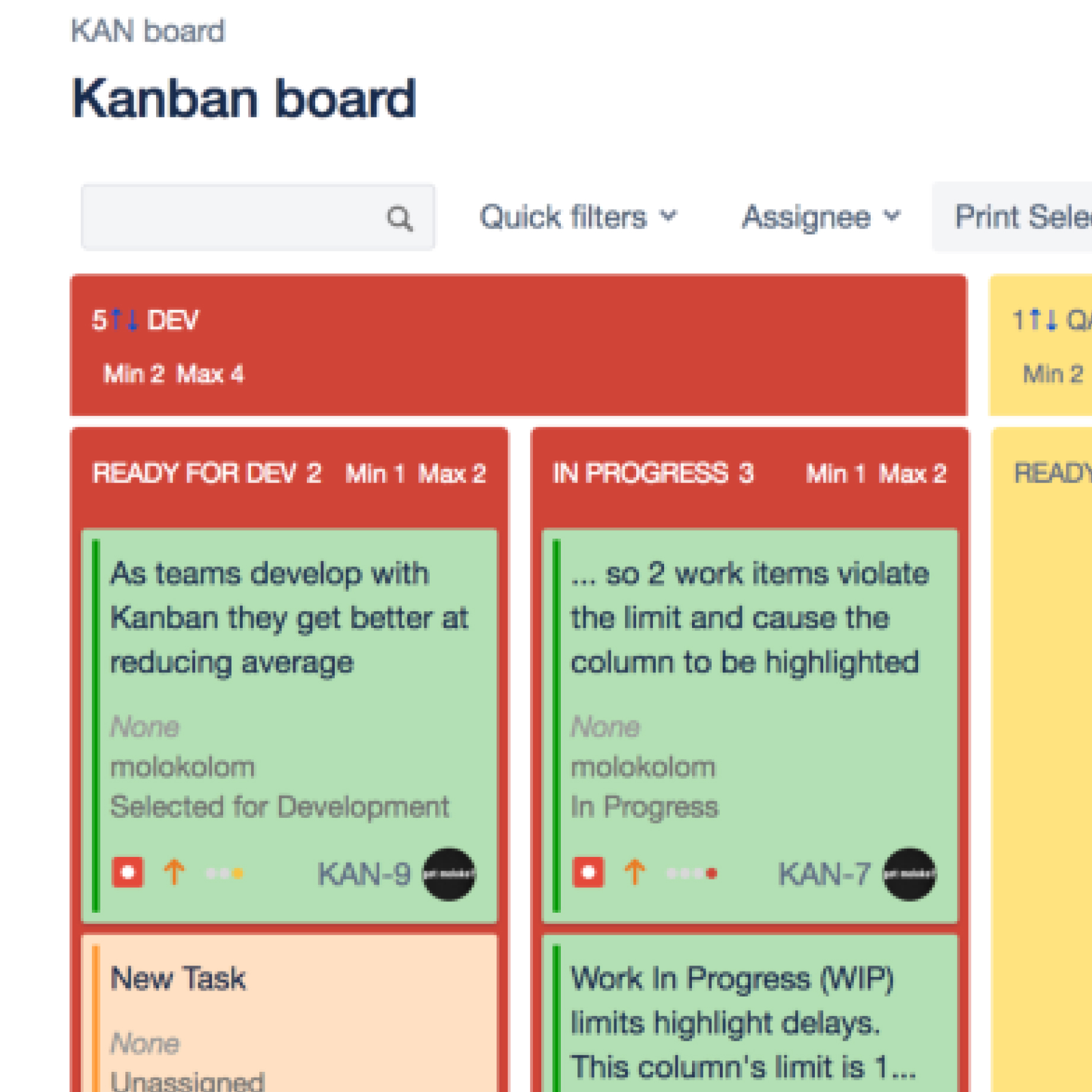This screenshot has height=1092, width=1092.
Task: Click the orange priority arrow on KAN-9
Action: [x=174, y=872]
